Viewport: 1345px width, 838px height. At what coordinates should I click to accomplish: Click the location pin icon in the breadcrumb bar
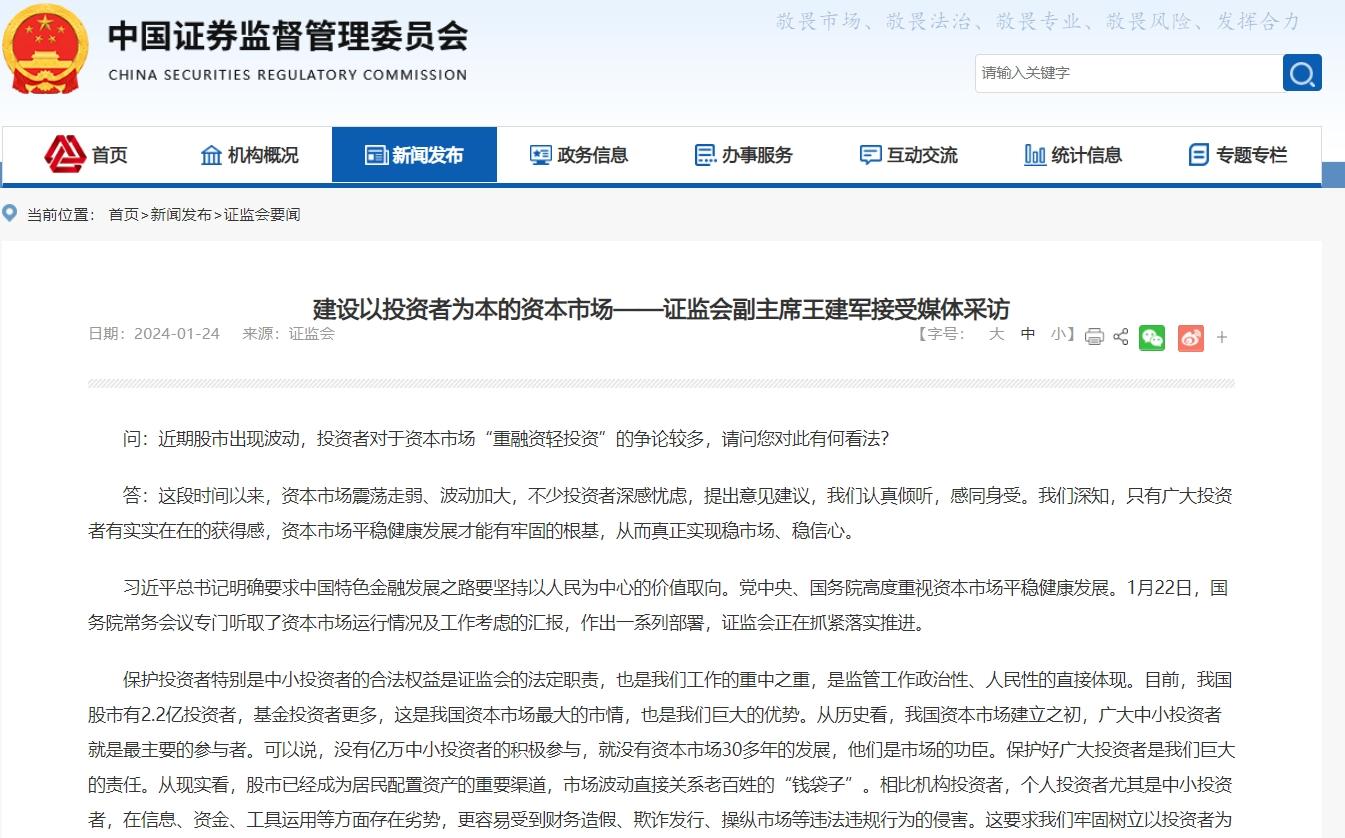[x=11, y=214]
